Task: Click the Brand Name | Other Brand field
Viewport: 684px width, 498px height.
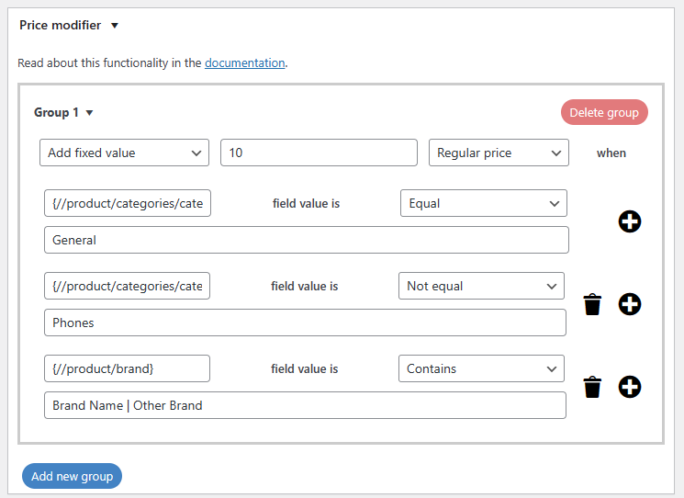Action: 305,405
